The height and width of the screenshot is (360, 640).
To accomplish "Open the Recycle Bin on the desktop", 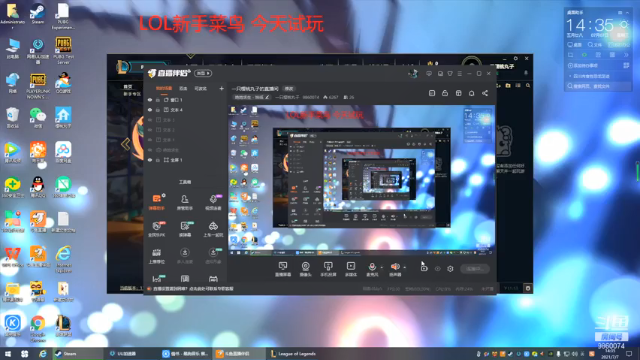I will coord(12,118).
